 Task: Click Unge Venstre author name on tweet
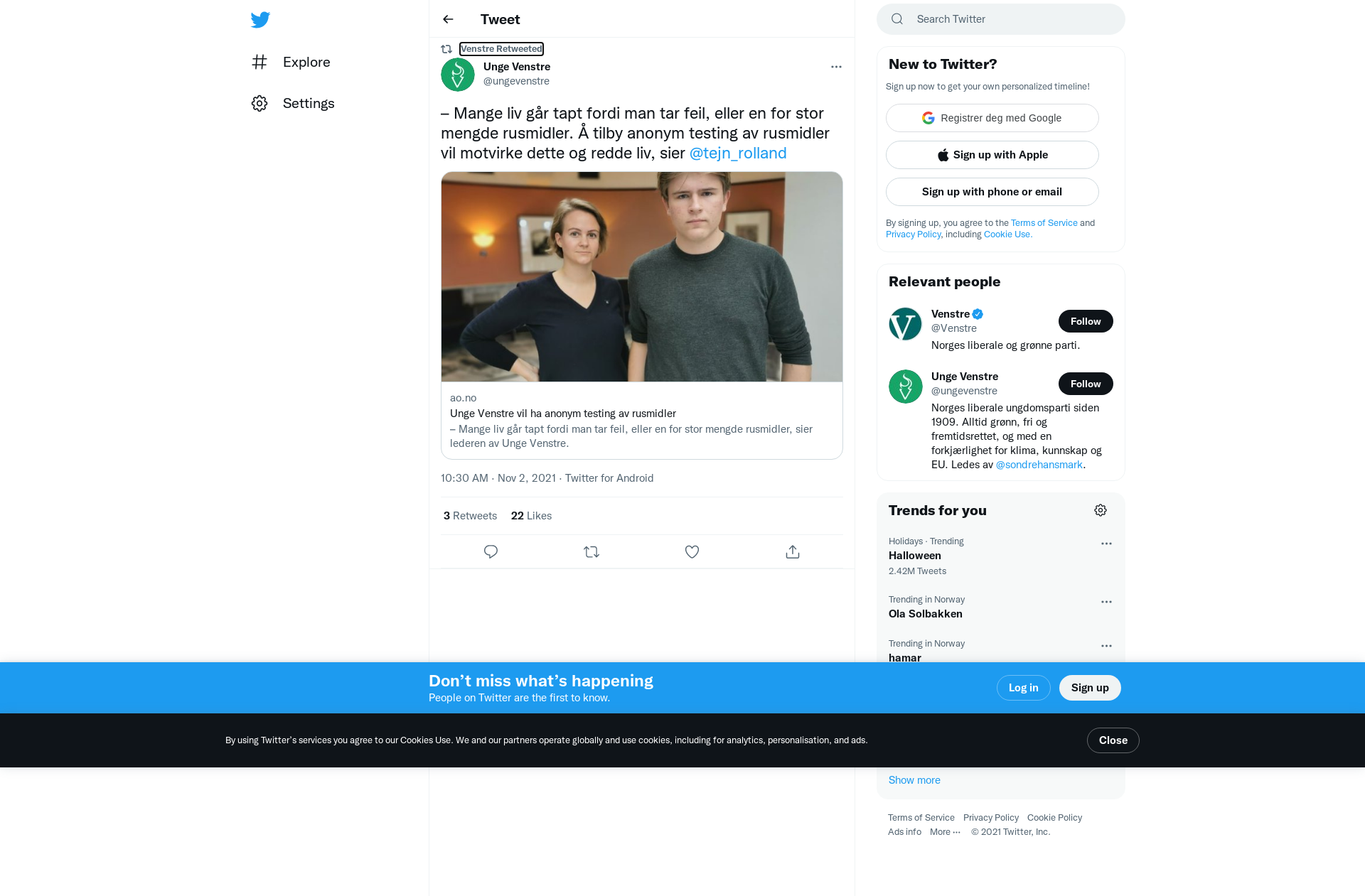click(x=517, y=67)
